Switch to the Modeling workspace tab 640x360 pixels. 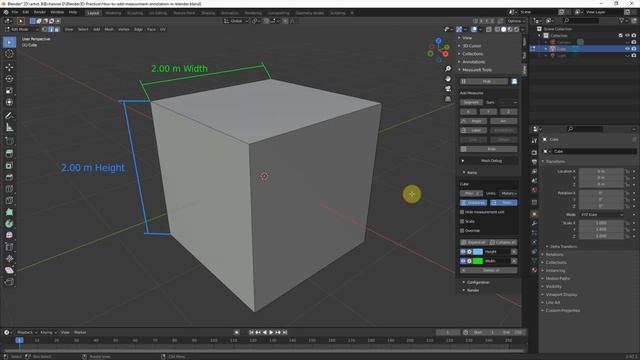[113, 13]
